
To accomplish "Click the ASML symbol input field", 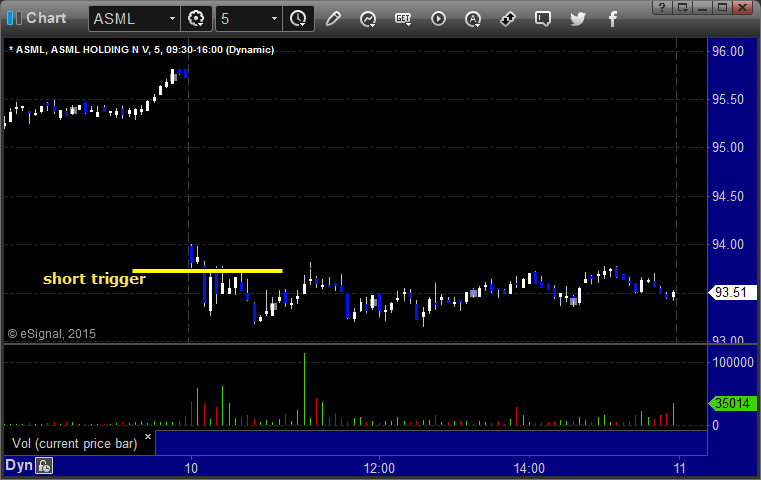I will (x=129, y=19).
